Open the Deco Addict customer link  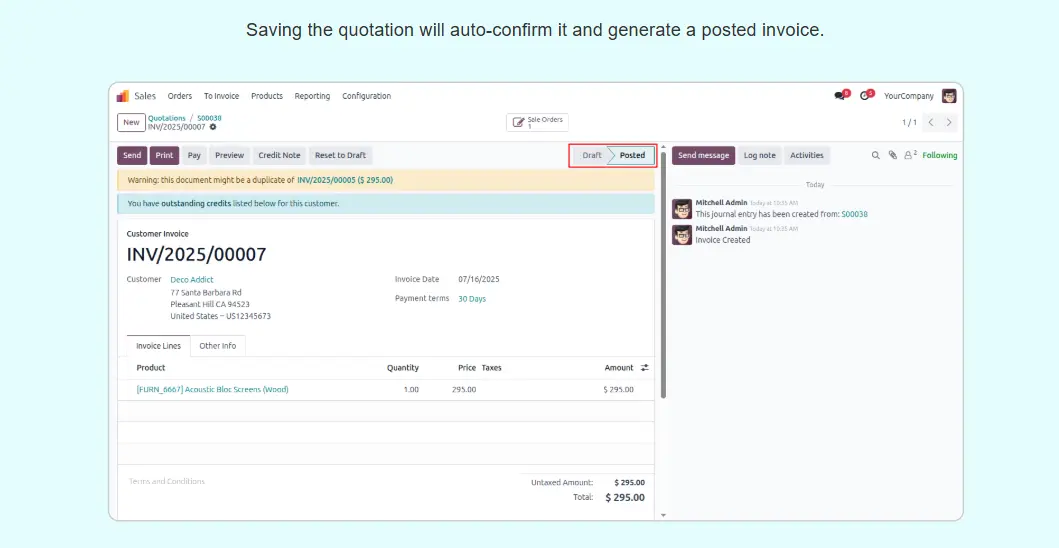[192, 280]
